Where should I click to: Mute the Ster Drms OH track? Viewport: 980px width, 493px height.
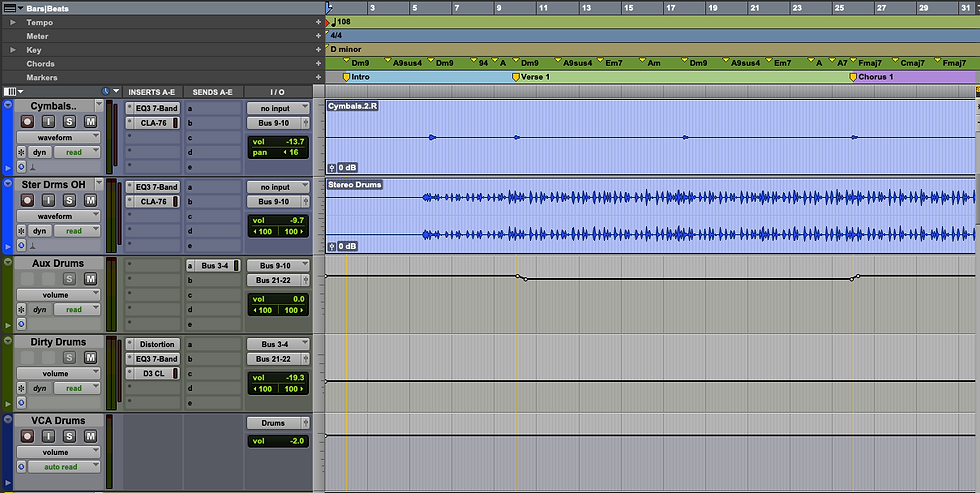[x=91, y=200]
